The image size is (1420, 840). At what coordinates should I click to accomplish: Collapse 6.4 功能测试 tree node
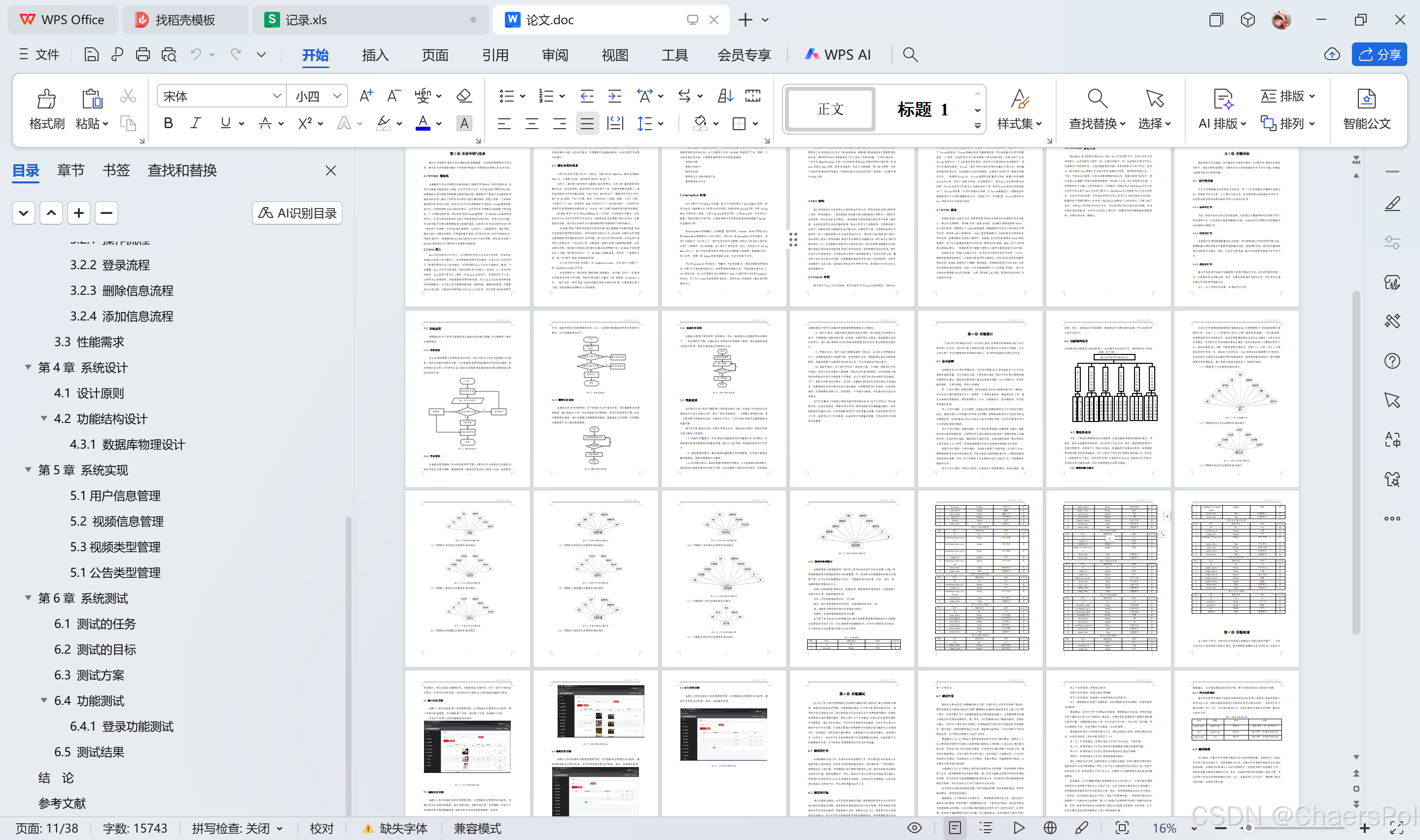(44, 700)
